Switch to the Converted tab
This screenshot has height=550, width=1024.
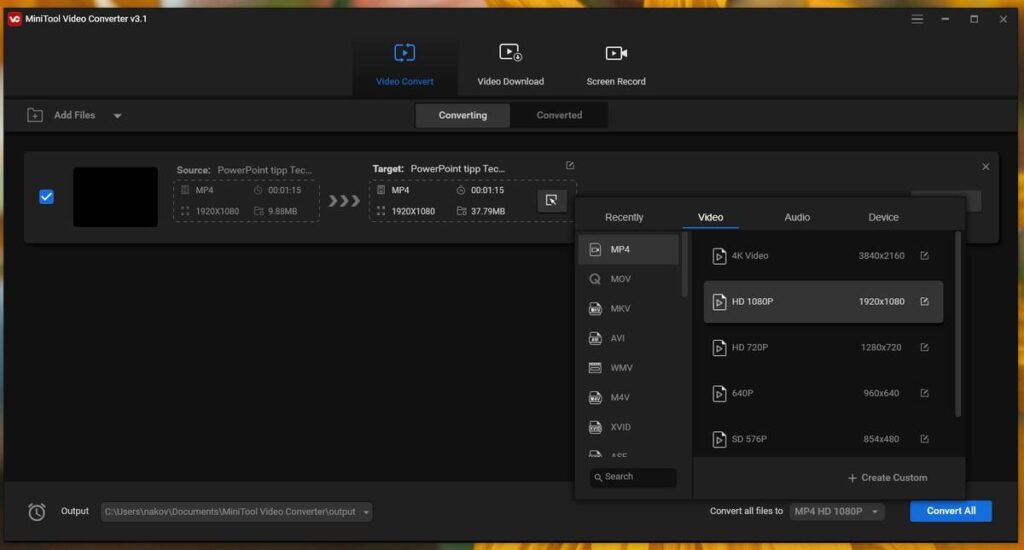(x=559, y=115)
